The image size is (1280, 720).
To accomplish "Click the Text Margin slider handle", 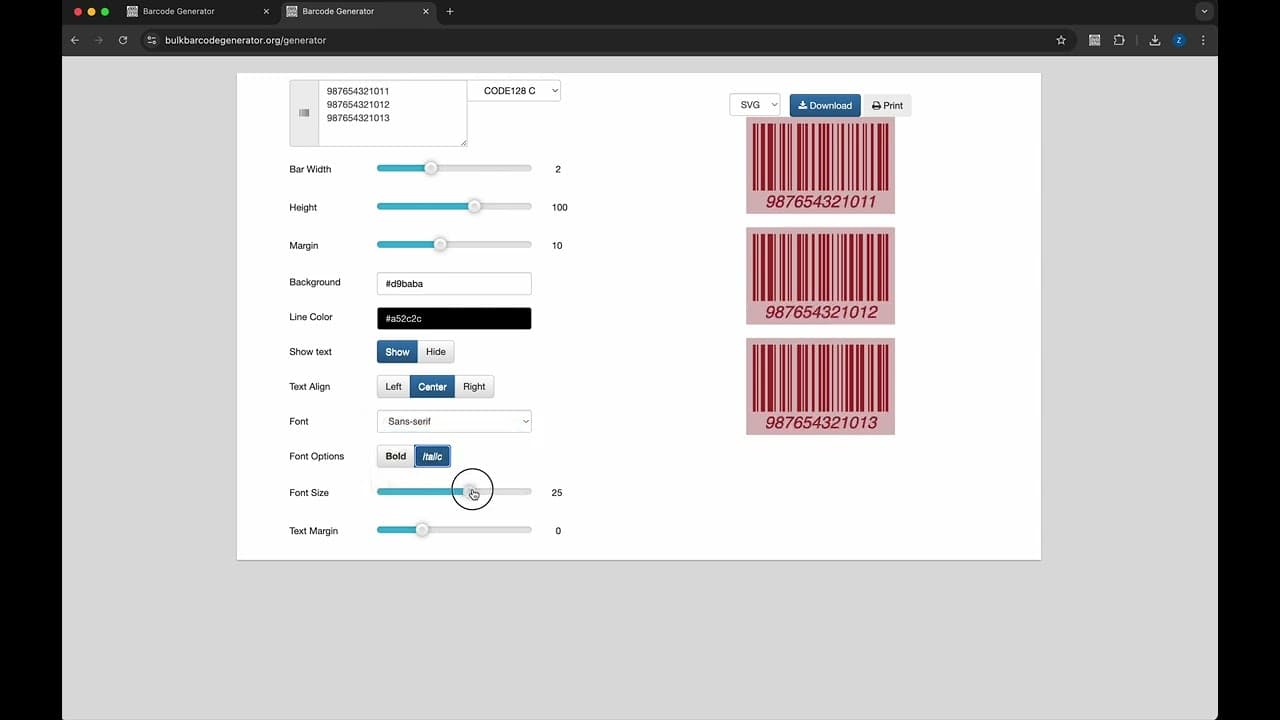I will click(422, 529).
